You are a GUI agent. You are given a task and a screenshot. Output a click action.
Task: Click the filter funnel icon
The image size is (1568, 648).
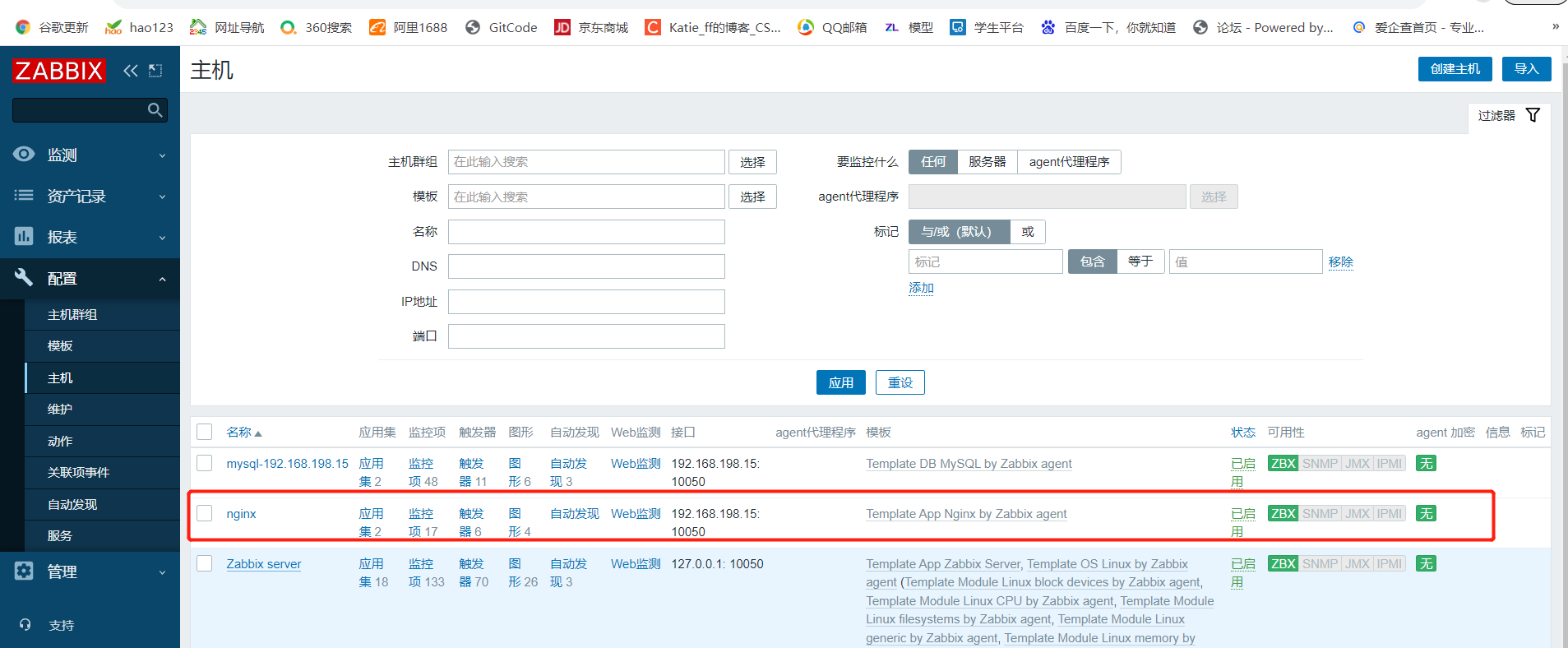pos(1533,115)
